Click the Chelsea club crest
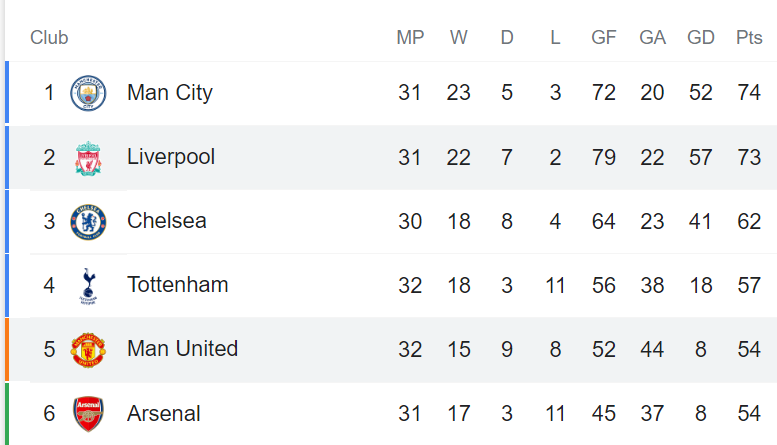Image resolution: width=777 pixels, height=445 pixels. pos(88,222)
